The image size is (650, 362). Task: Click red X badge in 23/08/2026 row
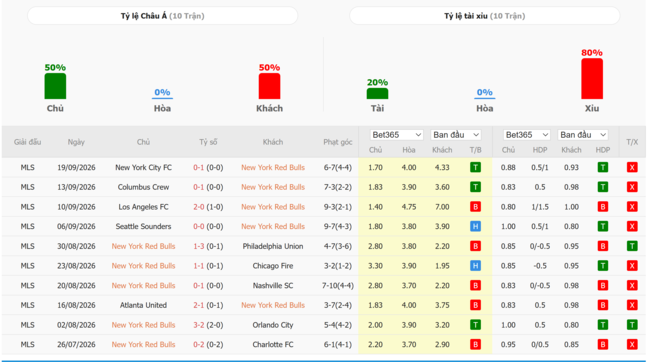pos(632,266)
